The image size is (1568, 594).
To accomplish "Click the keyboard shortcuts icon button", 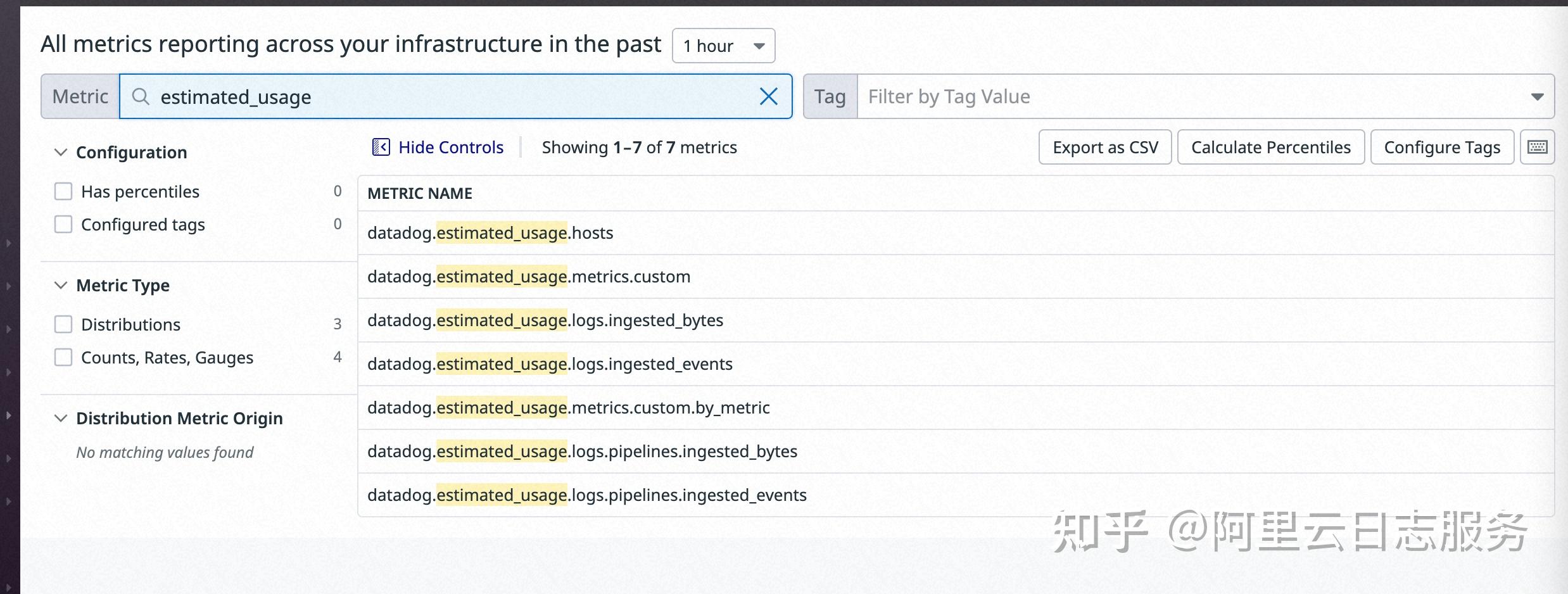I will click(1537, 146).
